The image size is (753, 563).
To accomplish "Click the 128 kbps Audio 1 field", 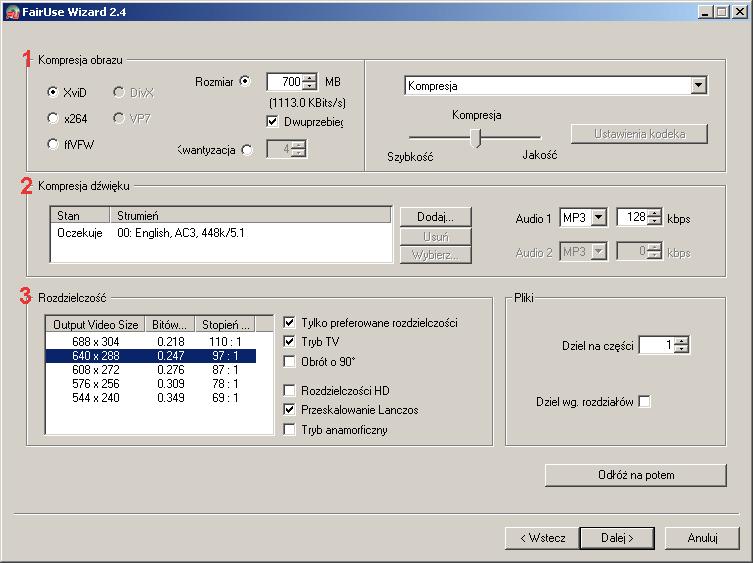I will [632, 218].
